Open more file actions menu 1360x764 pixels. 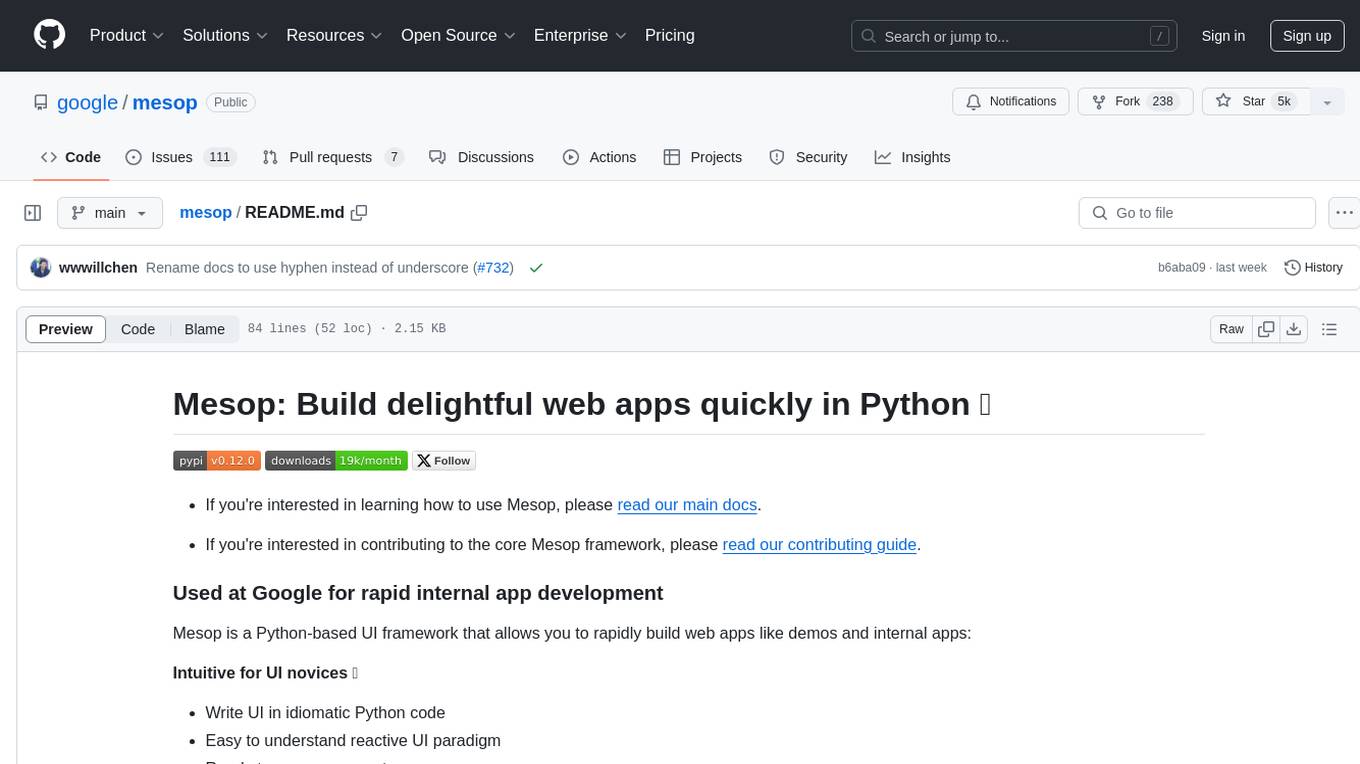(x=1345, y=213)
